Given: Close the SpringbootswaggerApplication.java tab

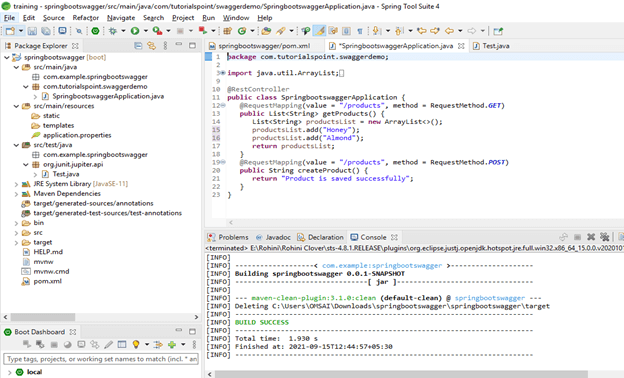Looking at the screenshot, I should pyautogui.click(x=461, y=46).
